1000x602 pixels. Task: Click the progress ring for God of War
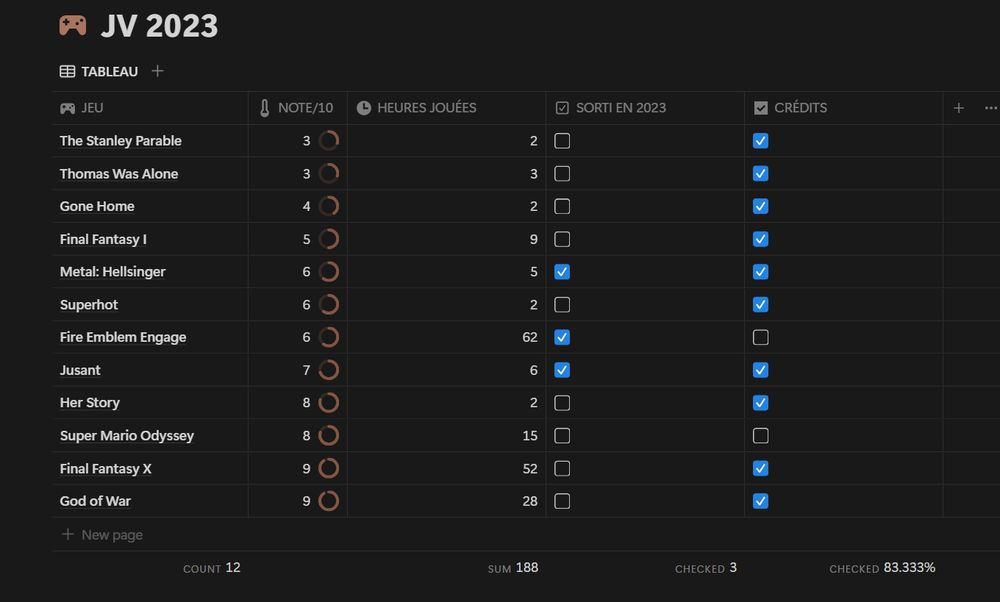pos(328,501)
